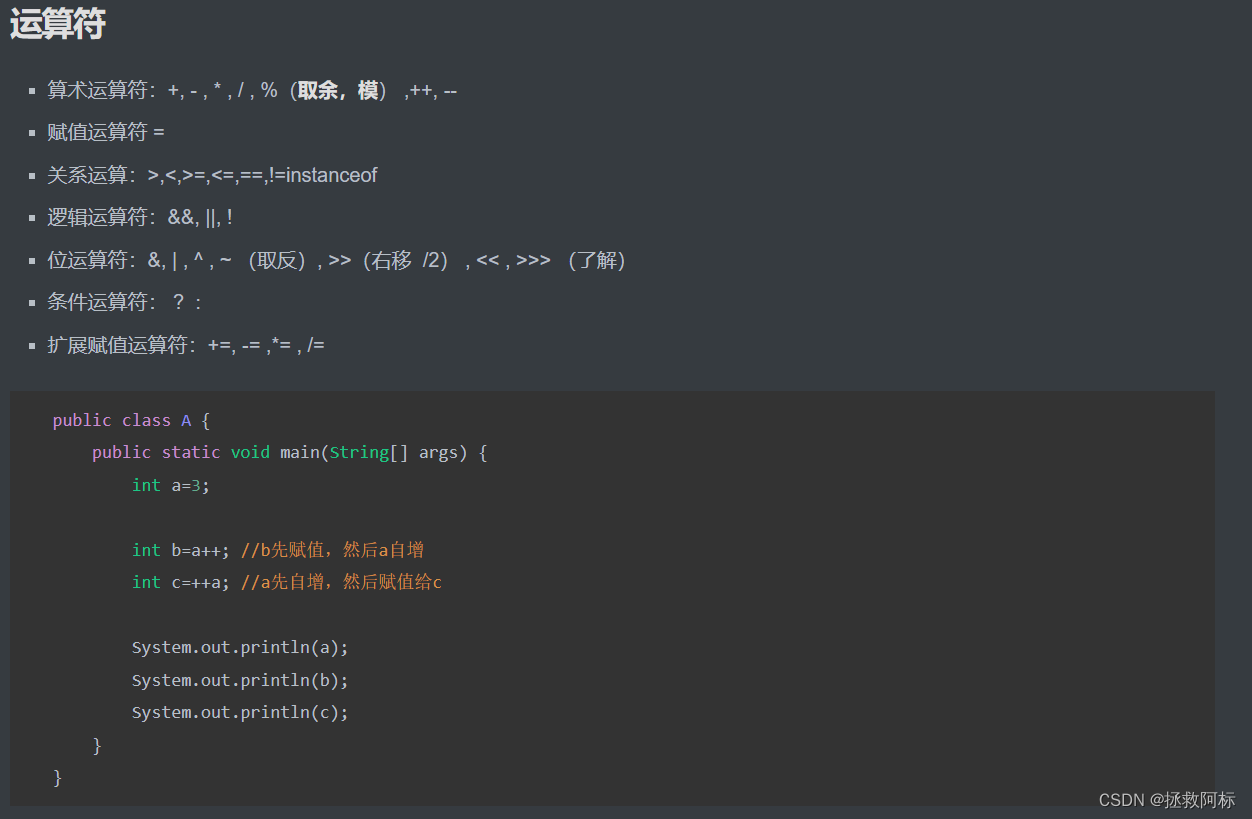Viewport: 1252px width, 819px height.
Task: Click the comment //b先赋值，然后a自增
Action: (x=333, y=550)
